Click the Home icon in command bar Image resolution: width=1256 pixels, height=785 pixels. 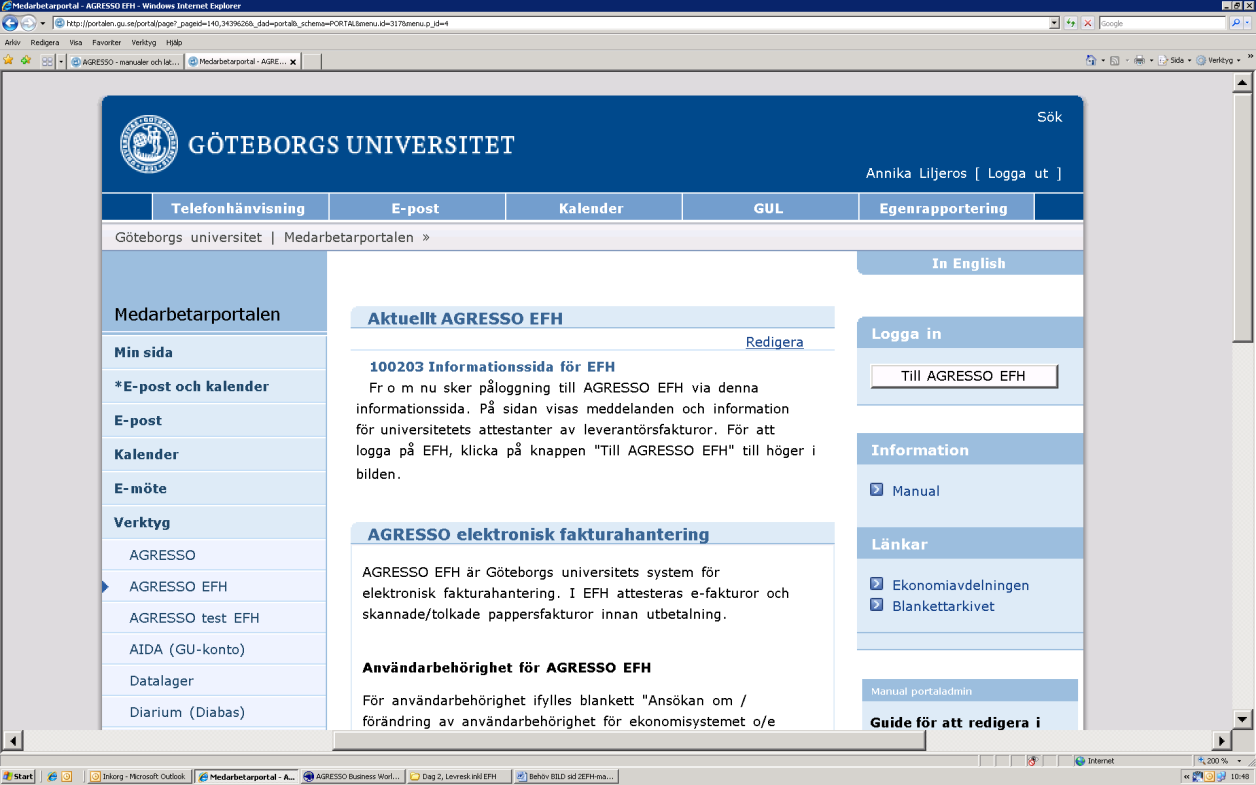[1091, 60]
